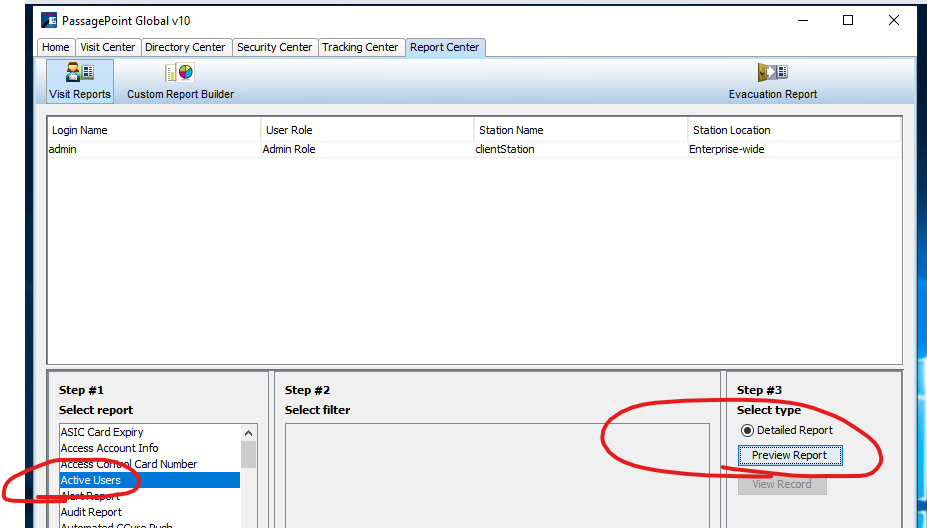Click the disabled View Record button
This screenshot has width=927, height=528.
coord(782,484)
